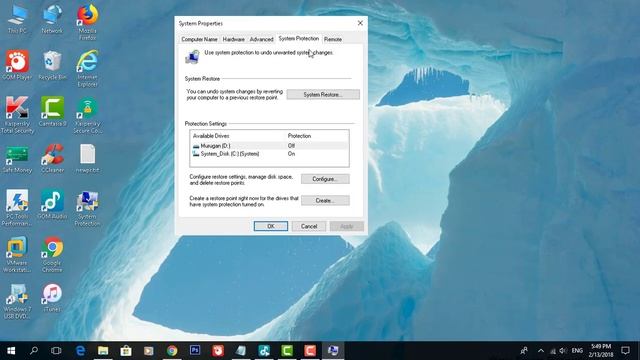
Task: Open This PC desktop icon
Action: [x=17, y=19]
